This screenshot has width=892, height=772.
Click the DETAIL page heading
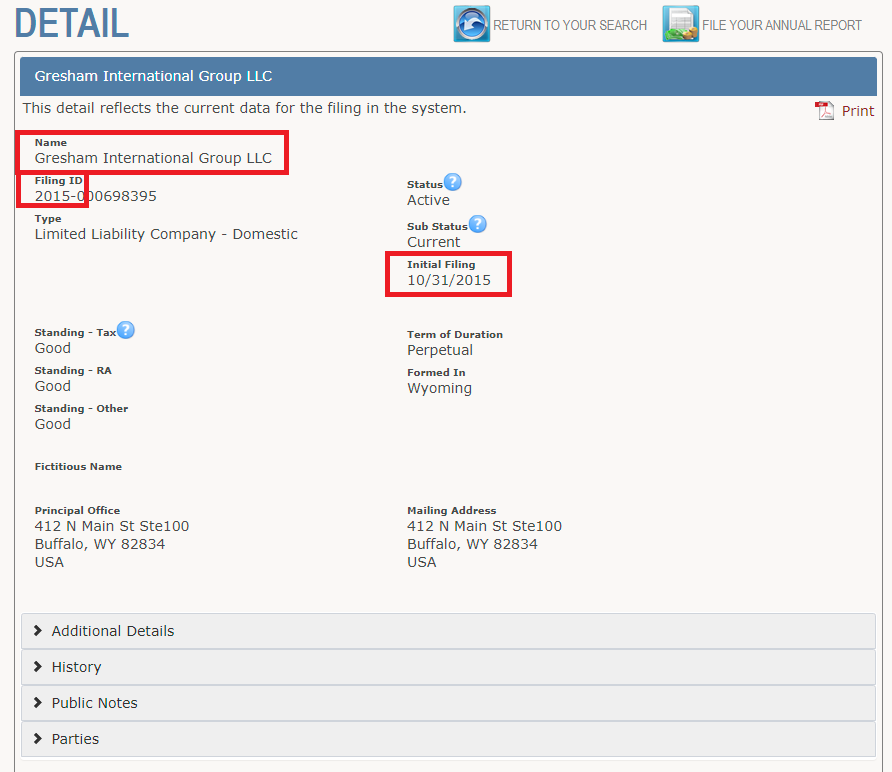pos(72,24)
